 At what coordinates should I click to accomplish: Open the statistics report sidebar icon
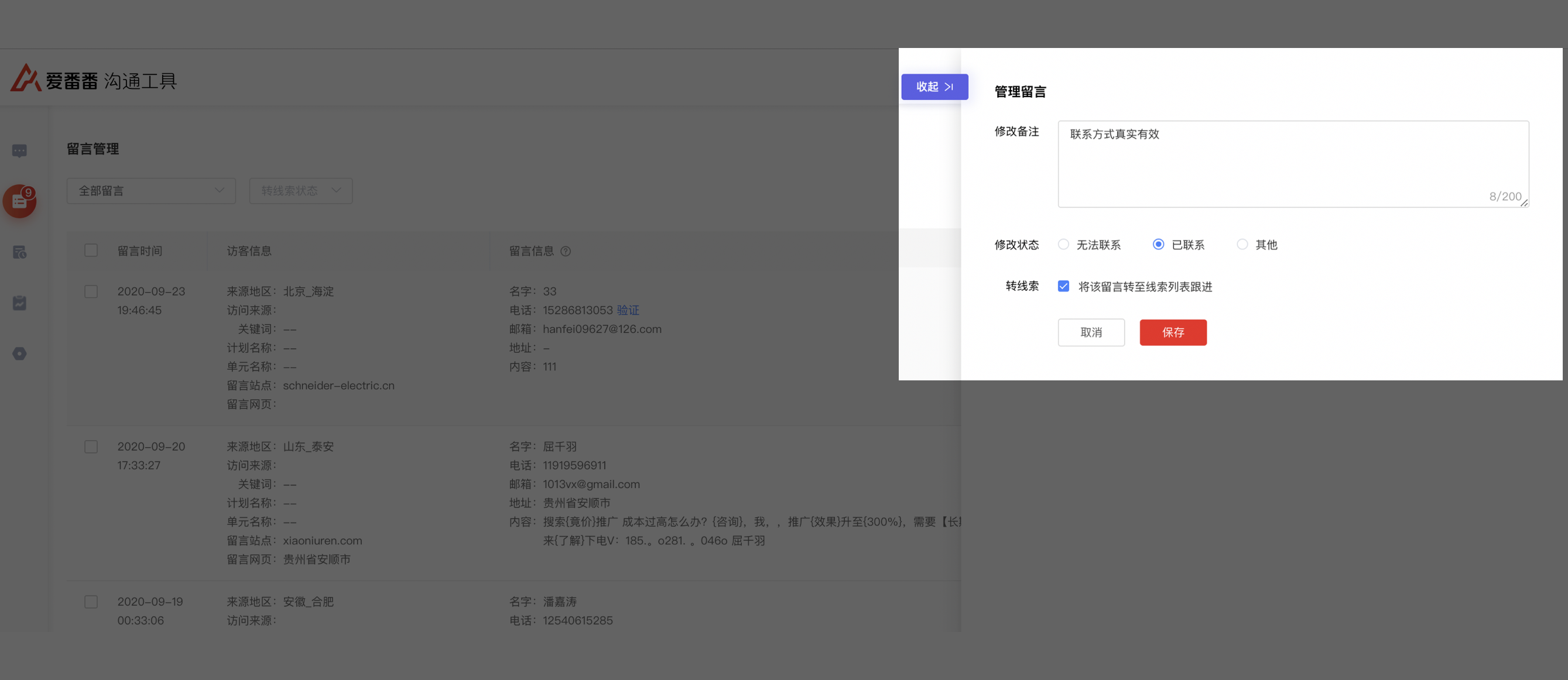[19, 303]
